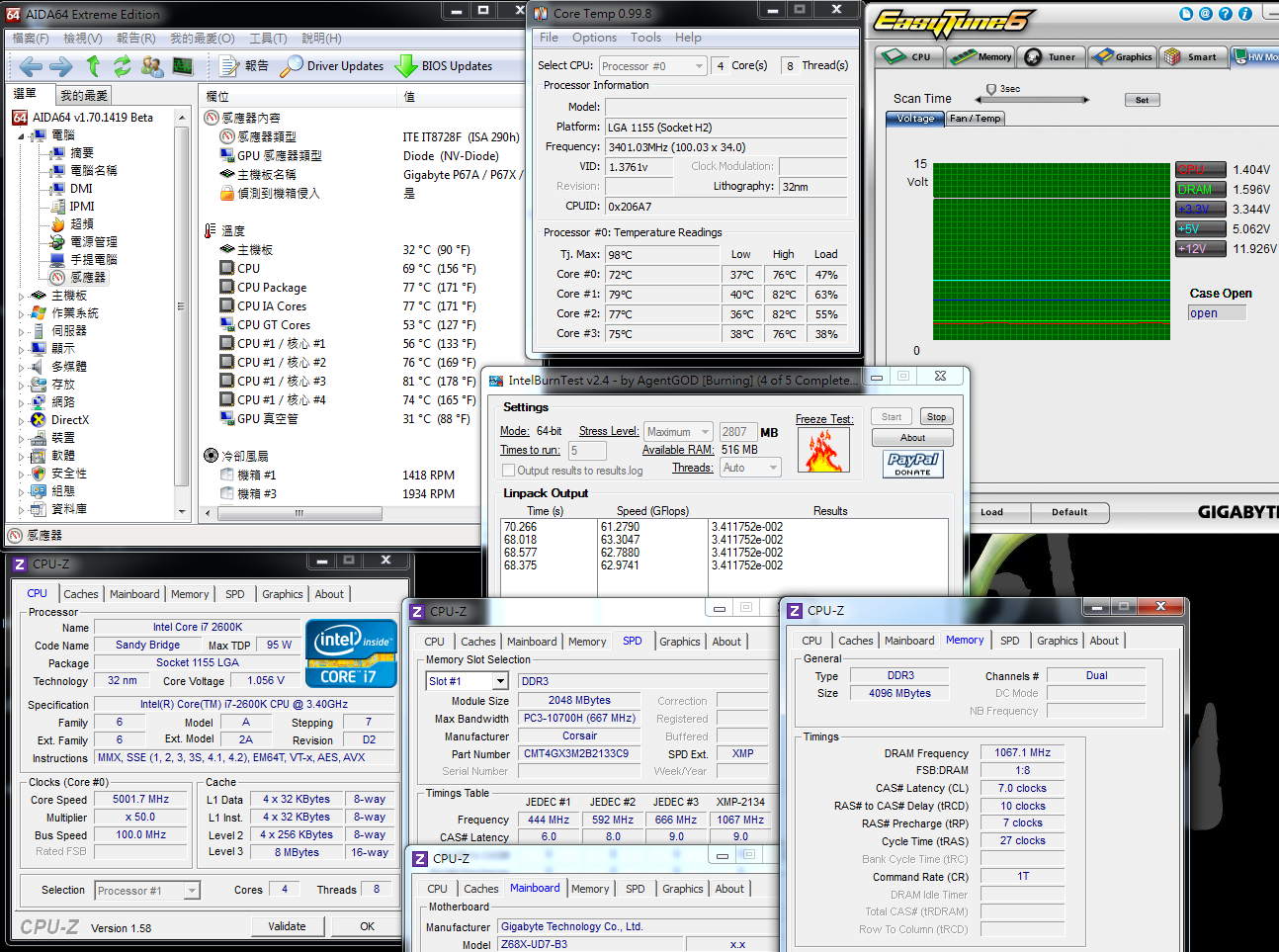Open AIDA64 system monitor graph icon

coord(183,66)
